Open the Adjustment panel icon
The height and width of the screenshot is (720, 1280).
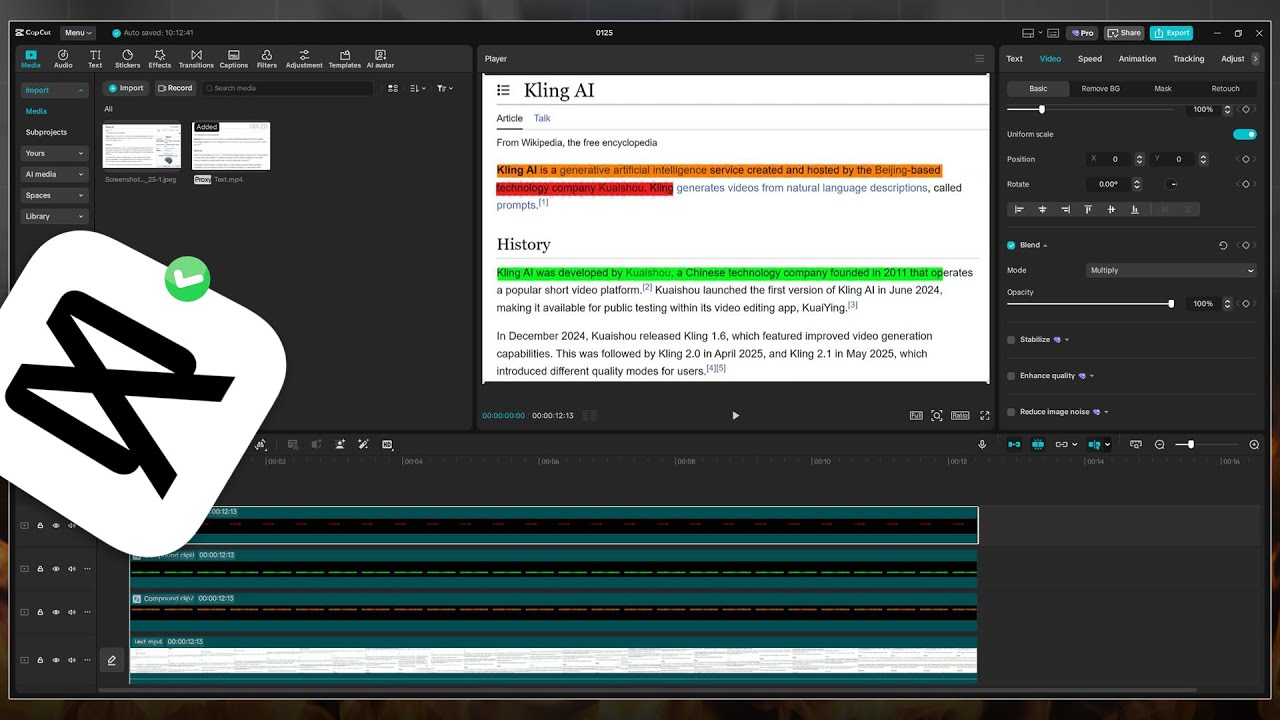[304, 59]
